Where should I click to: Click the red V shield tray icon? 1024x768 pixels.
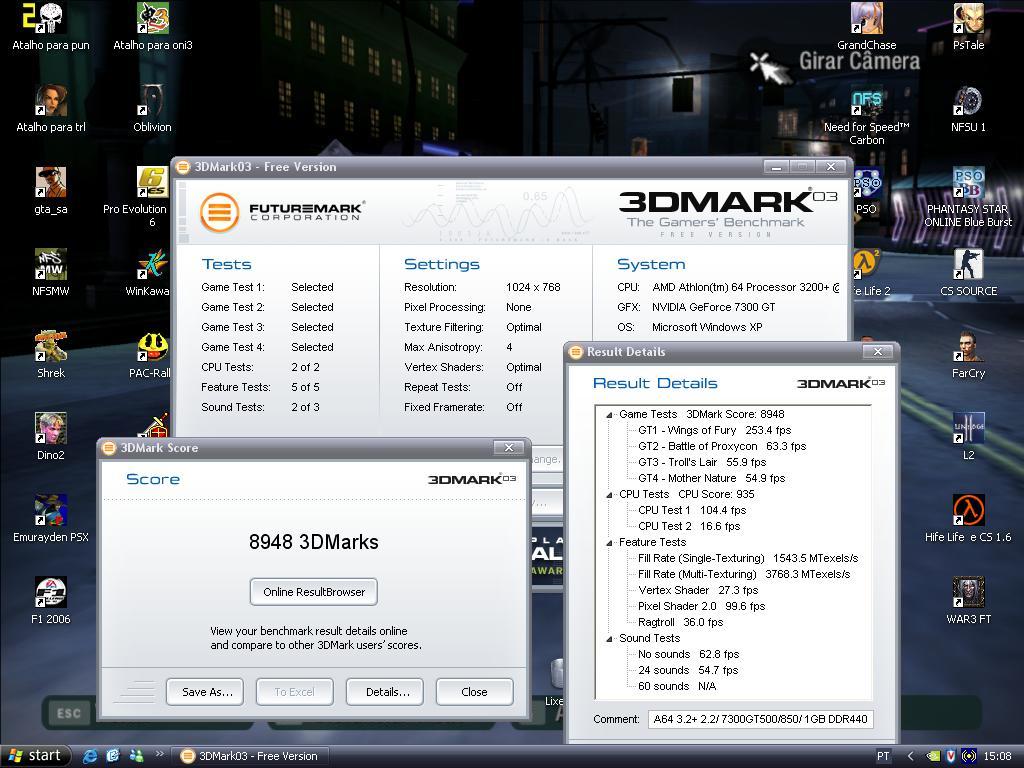coord(951,756)
